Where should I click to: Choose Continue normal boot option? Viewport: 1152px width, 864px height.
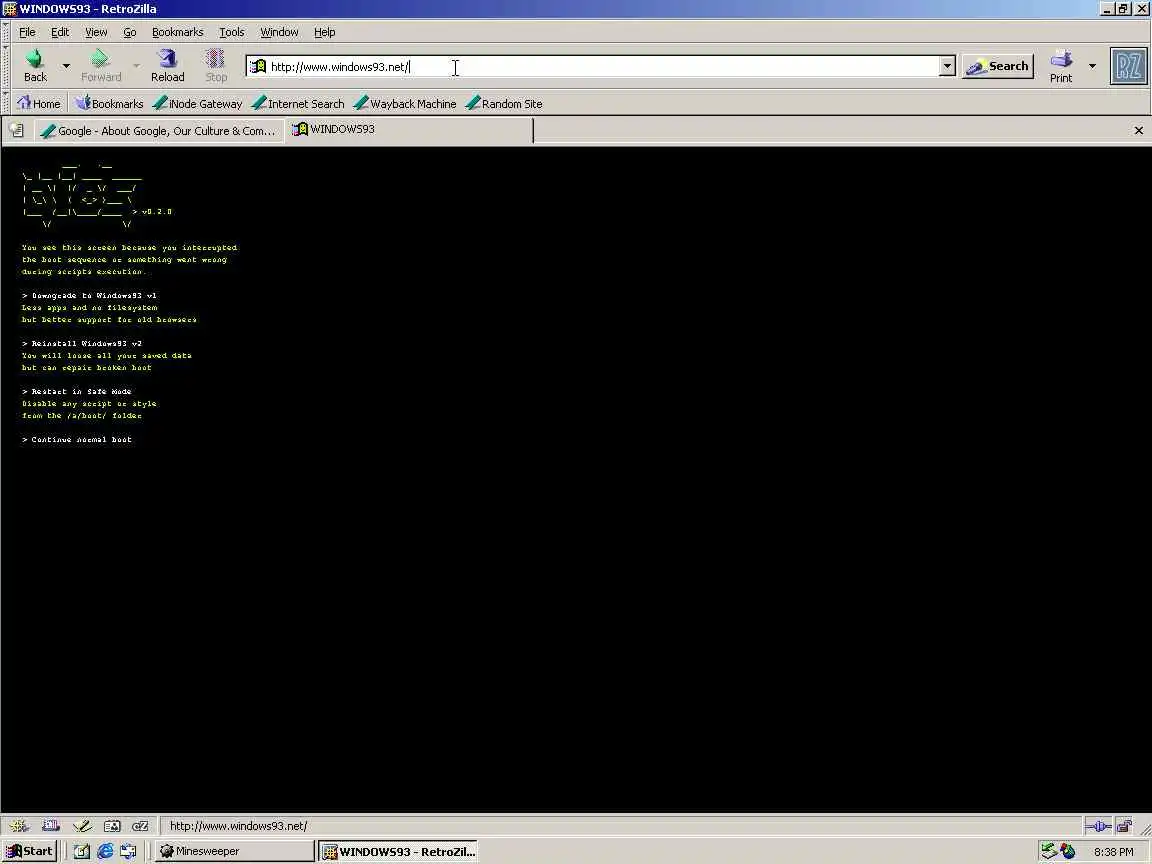coord(76,439)
